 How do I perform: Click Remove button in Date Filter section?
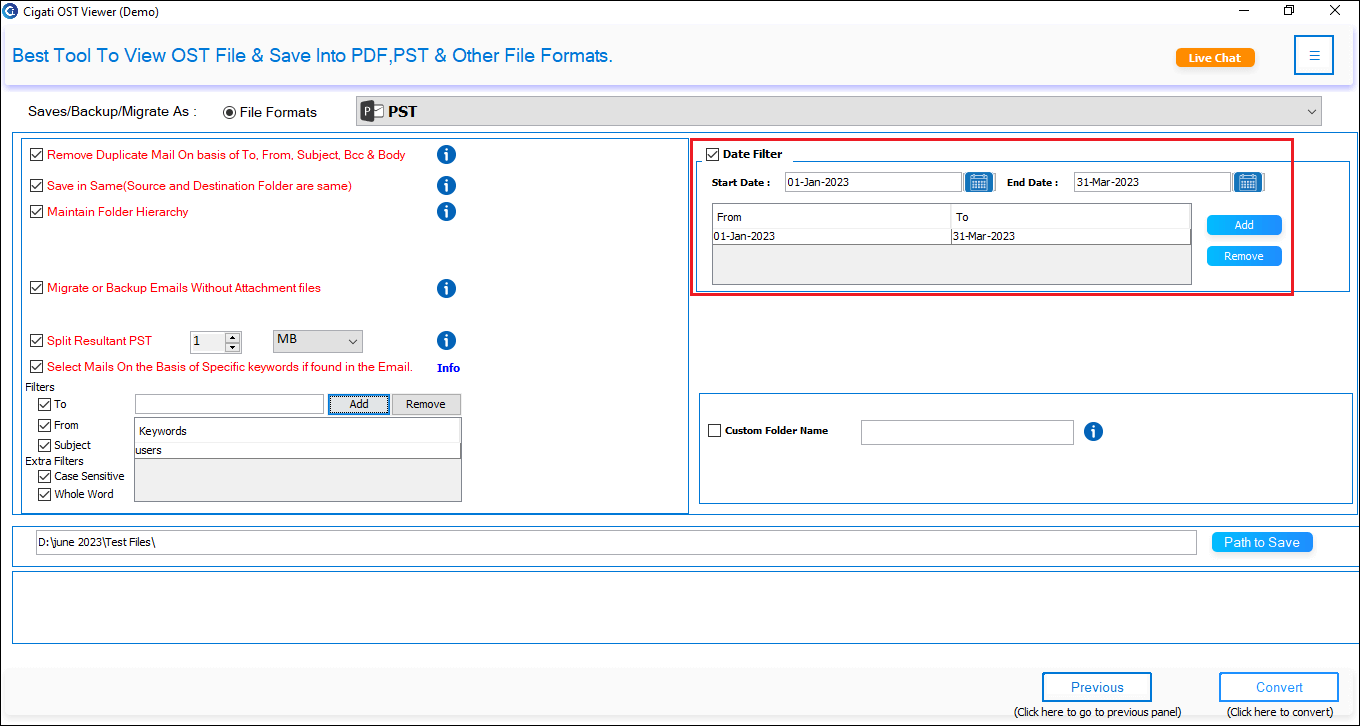(x=1244, y=256)
